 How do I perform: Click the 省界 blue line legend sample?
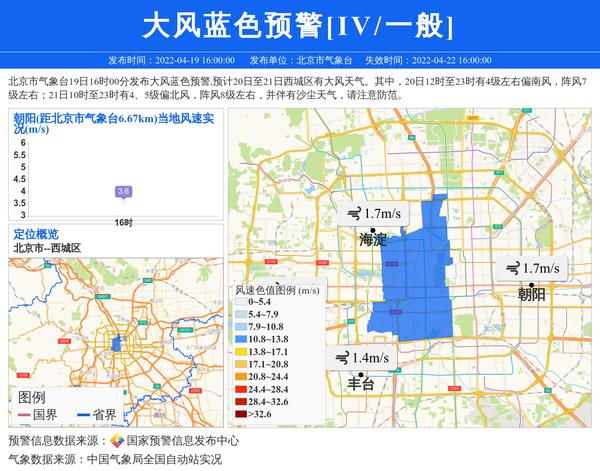[83, 415]
